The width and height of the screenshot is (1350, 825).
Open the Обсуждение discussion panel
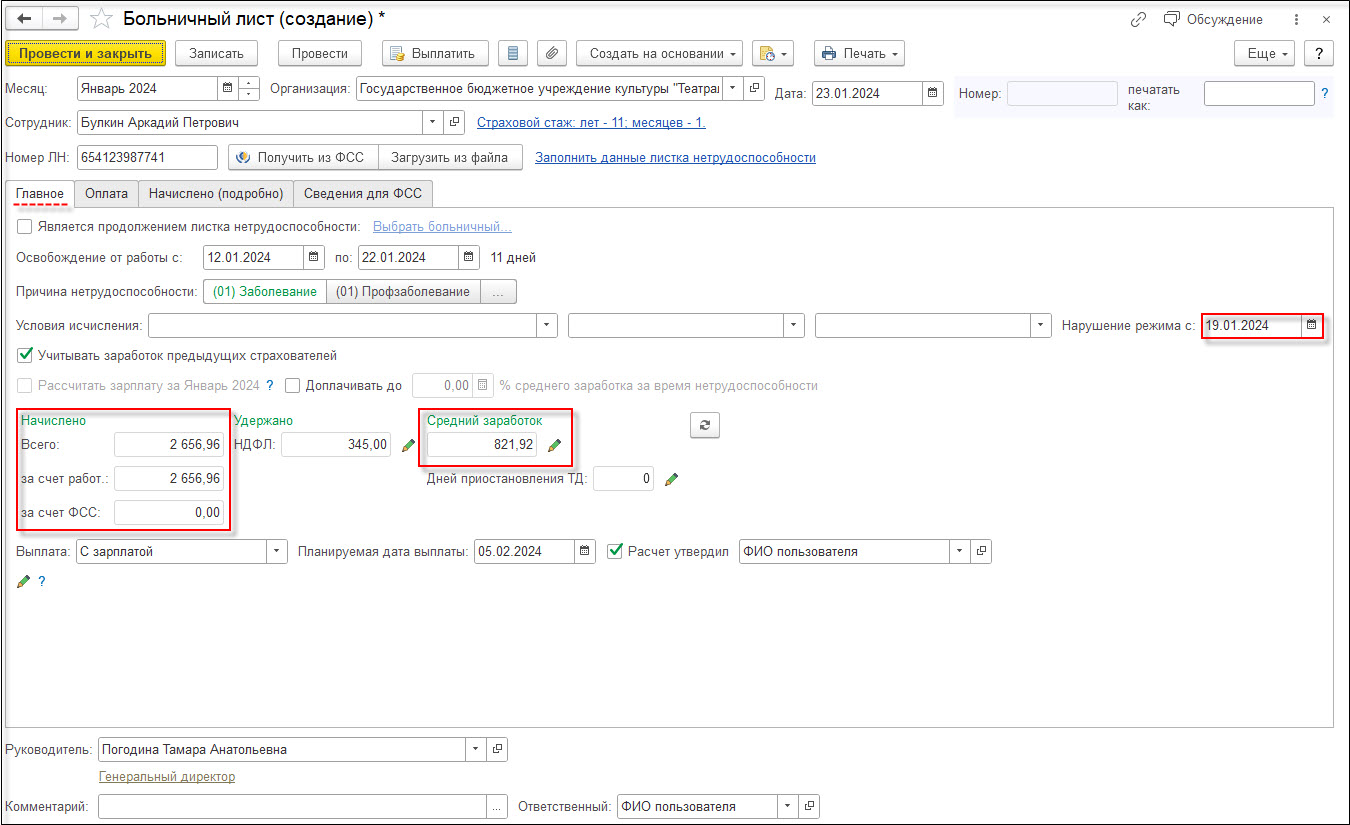pyautogui.click(x=1213, y=19)
